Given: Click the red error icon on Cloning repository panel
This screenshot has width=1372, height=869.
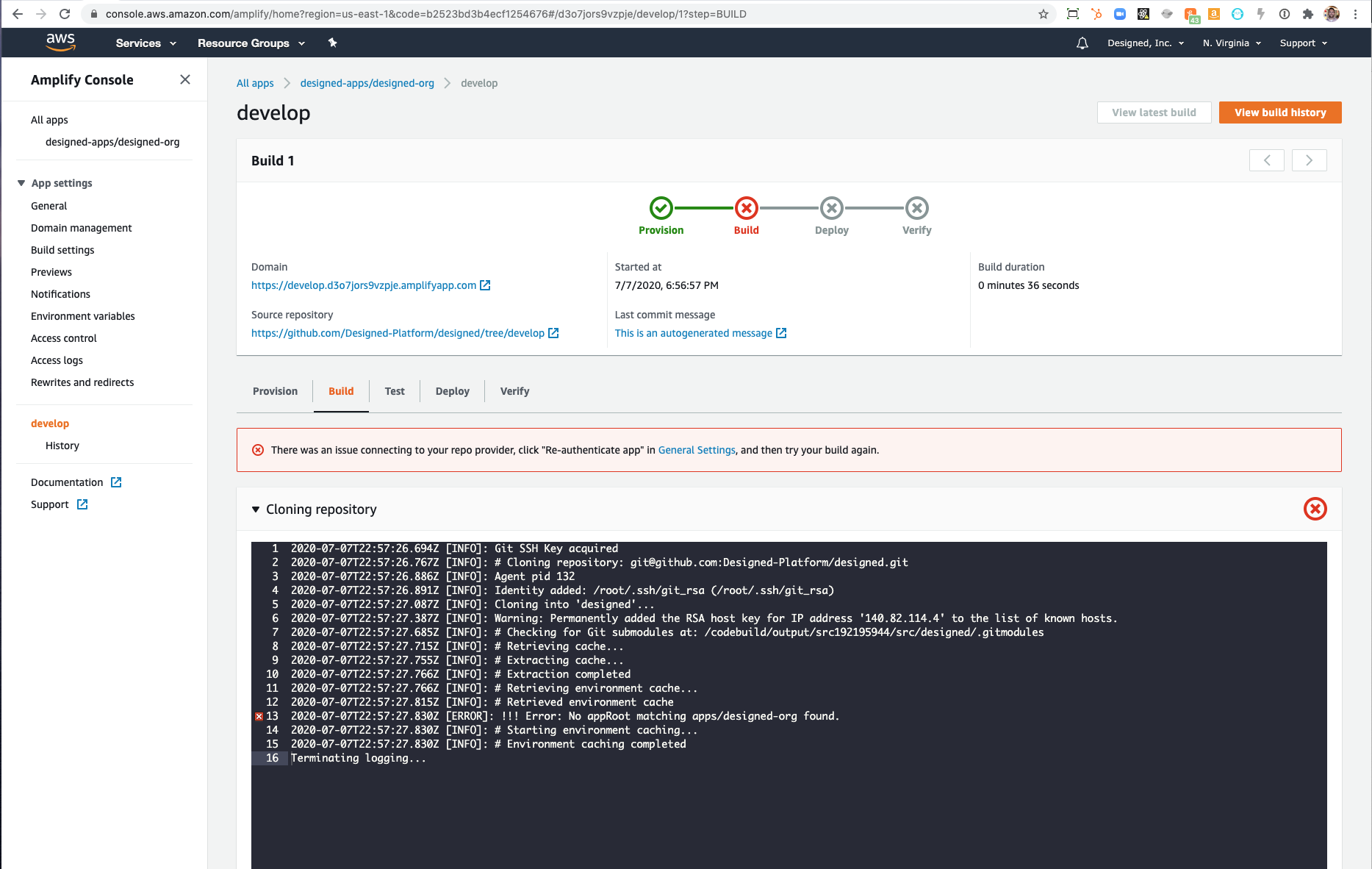Looking at the screenshot, I should pos(1315,509).
